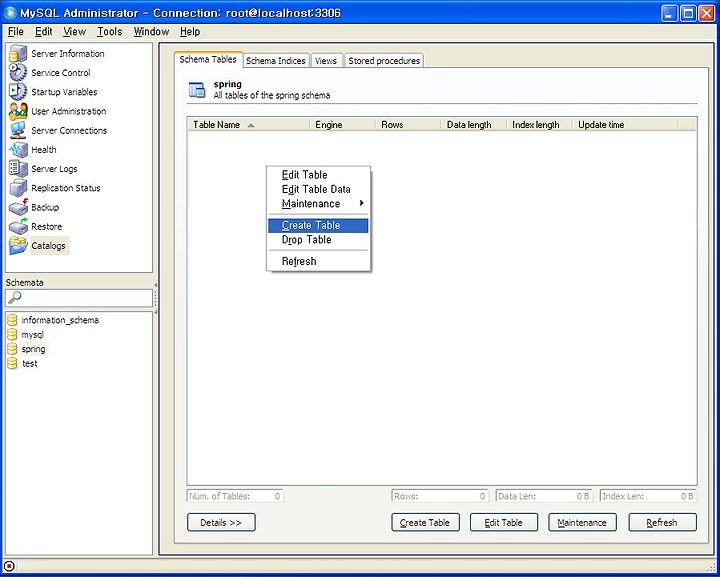
Task: Select the information_schema schema
Action: [x=60, y=320]
